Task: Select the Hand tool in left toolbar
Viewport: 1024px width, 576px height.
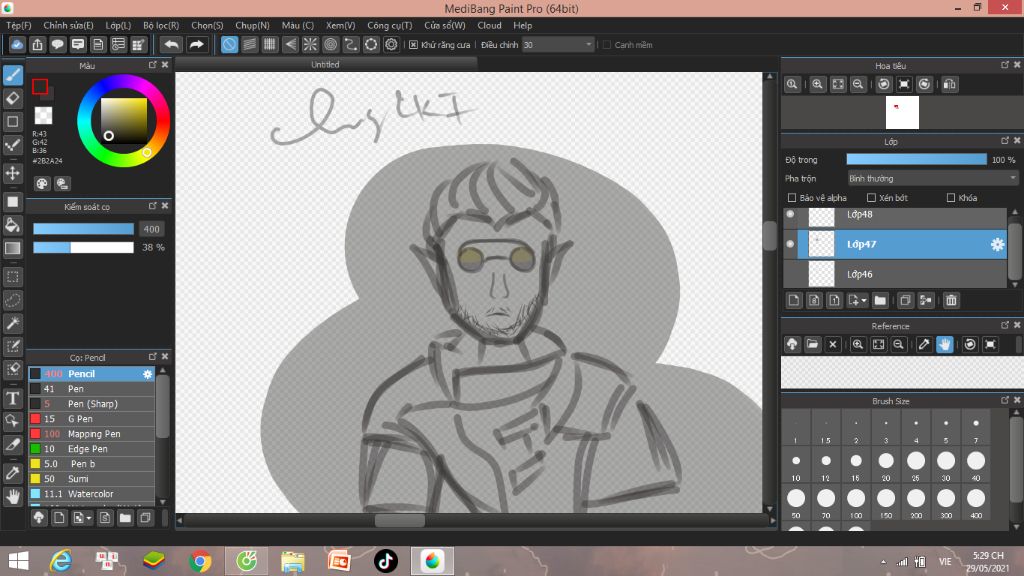Action: (x=13, y=497)
